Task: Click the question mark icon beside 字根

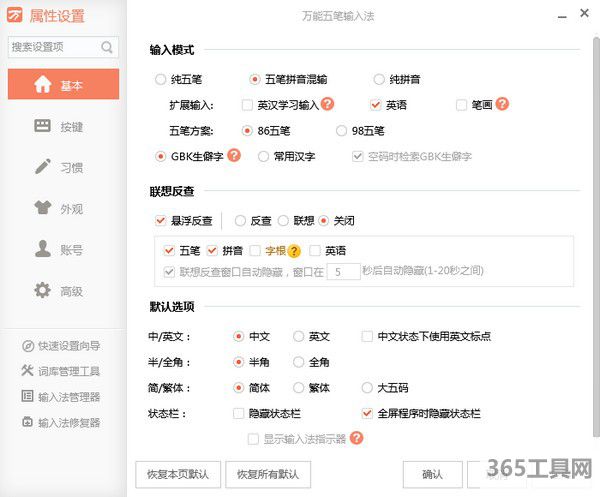Action: tap(294, 251)
